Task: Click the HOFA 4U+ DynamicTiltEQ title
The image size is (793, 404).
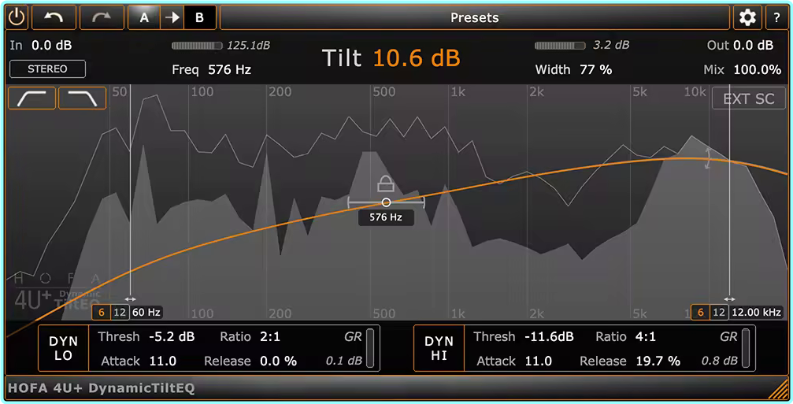Action: tap(101, 388)
